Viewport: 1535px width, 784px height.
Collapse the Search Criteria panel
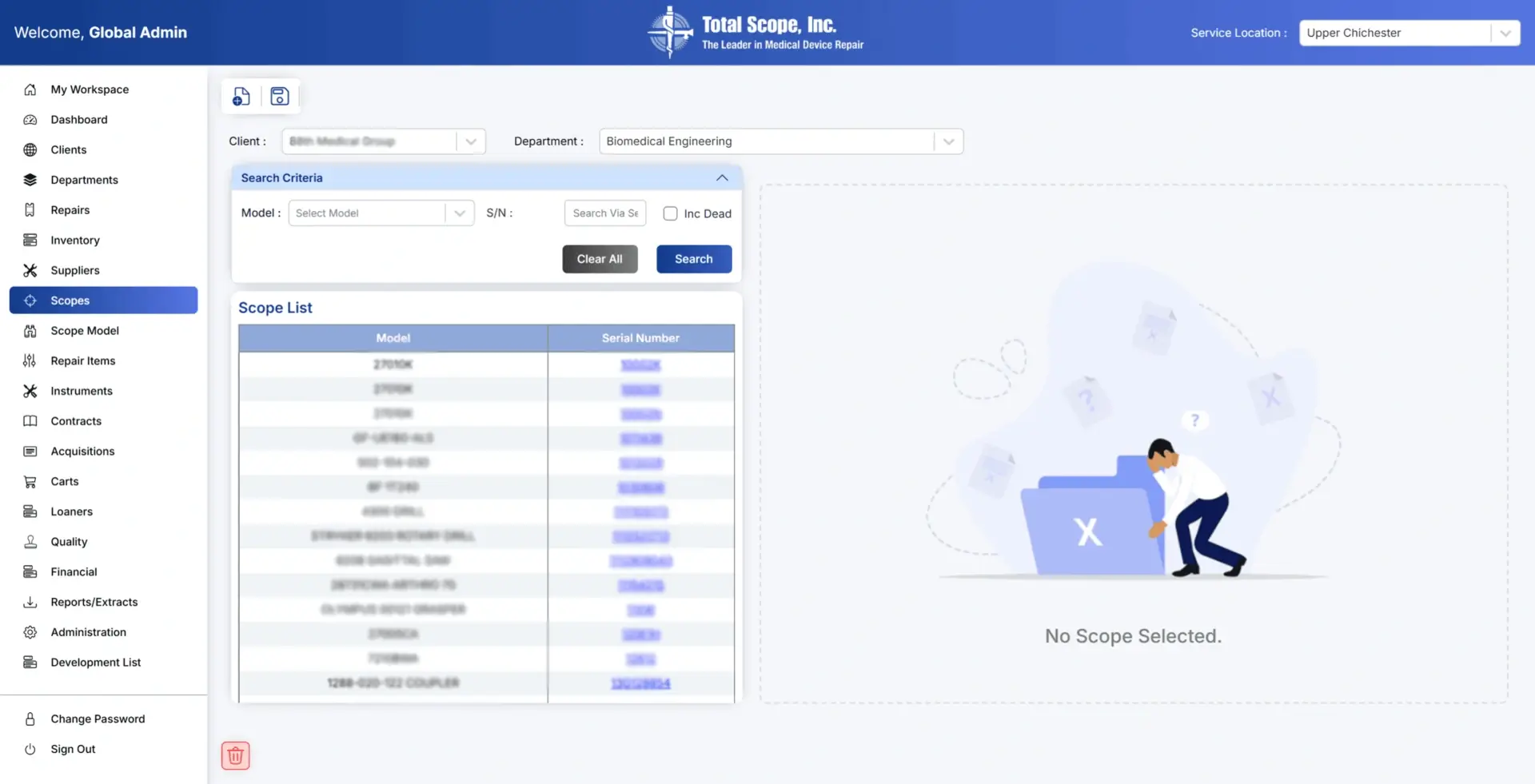pyautogui.click(x=722, y=177)
